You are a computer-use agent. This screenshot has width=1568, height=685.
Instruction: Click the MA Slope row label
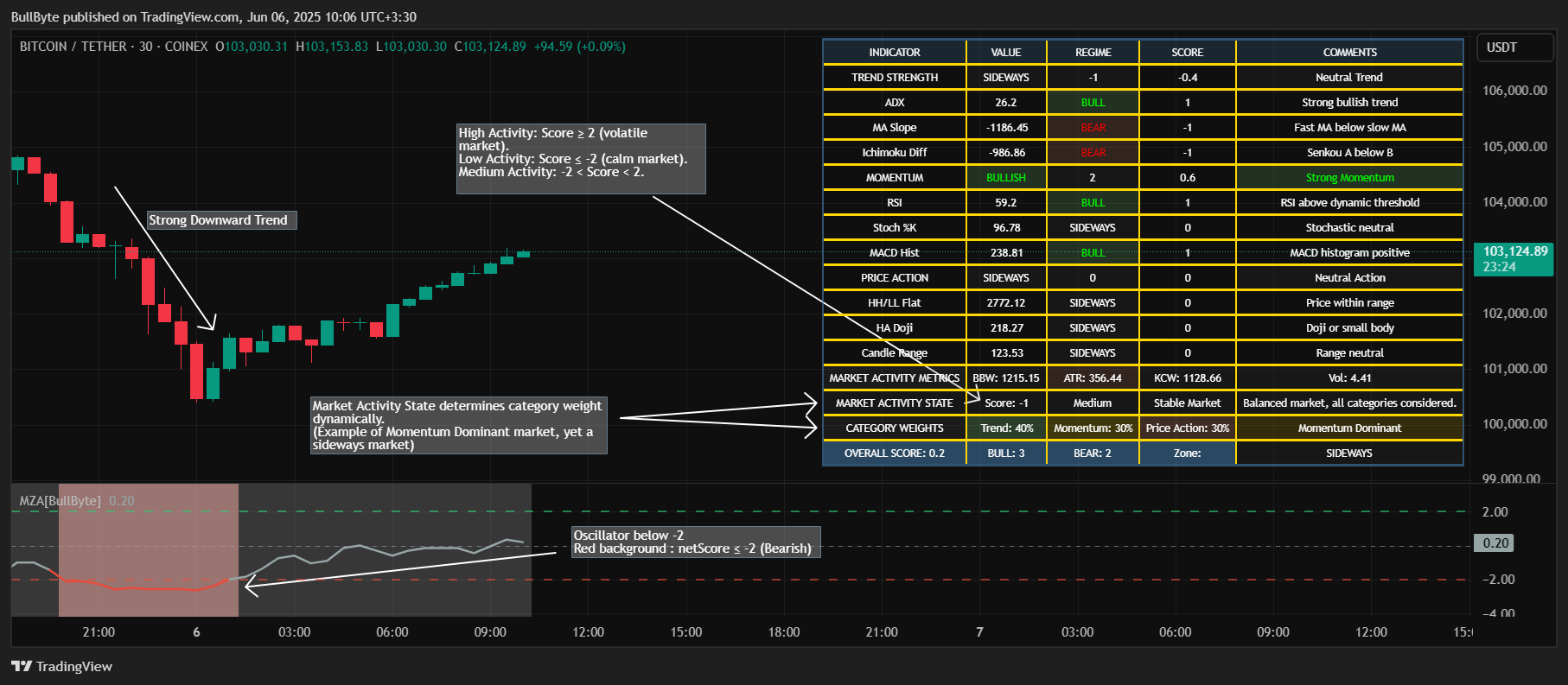pyautogui.click(x=895, y=127)
